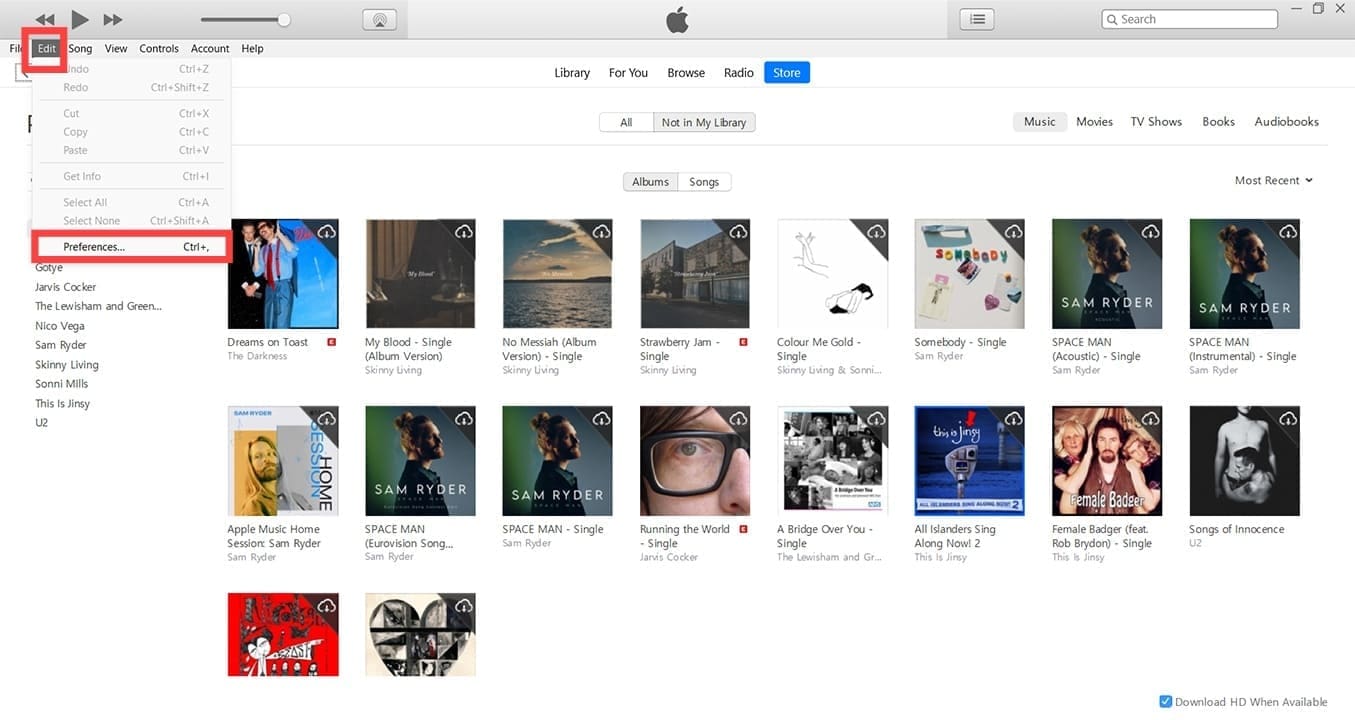Open the Help menu

pyautogui.click(x=252, y=48)
